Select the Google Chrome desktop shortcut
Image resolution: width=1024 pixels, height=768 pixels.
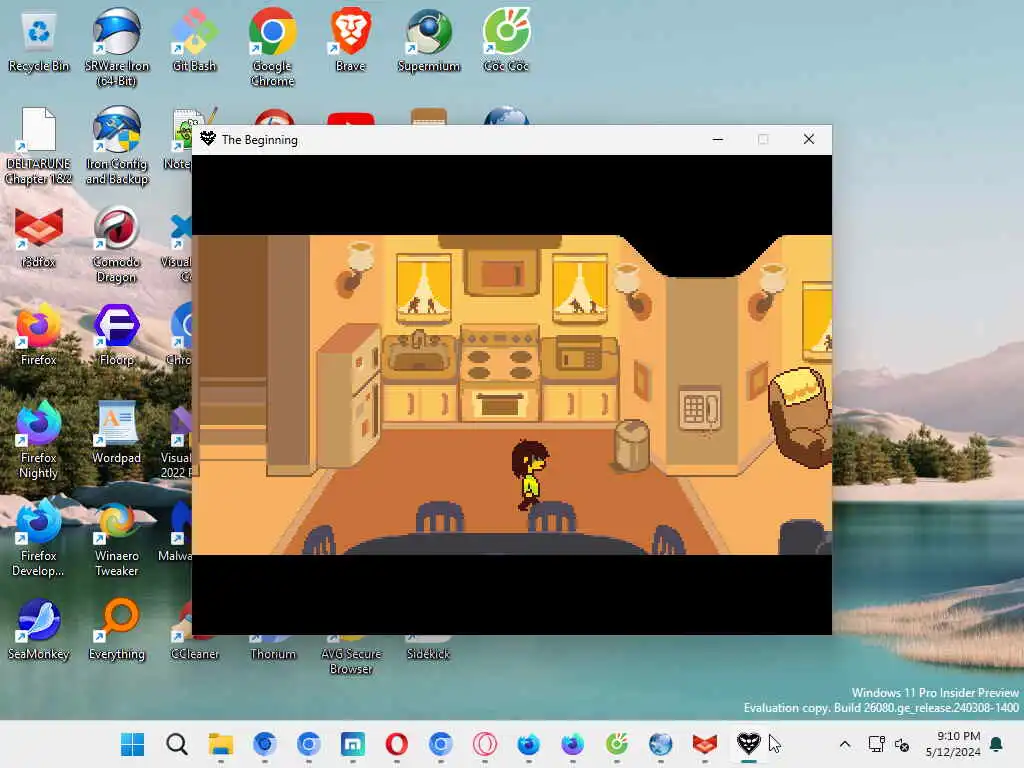(272, 47)
